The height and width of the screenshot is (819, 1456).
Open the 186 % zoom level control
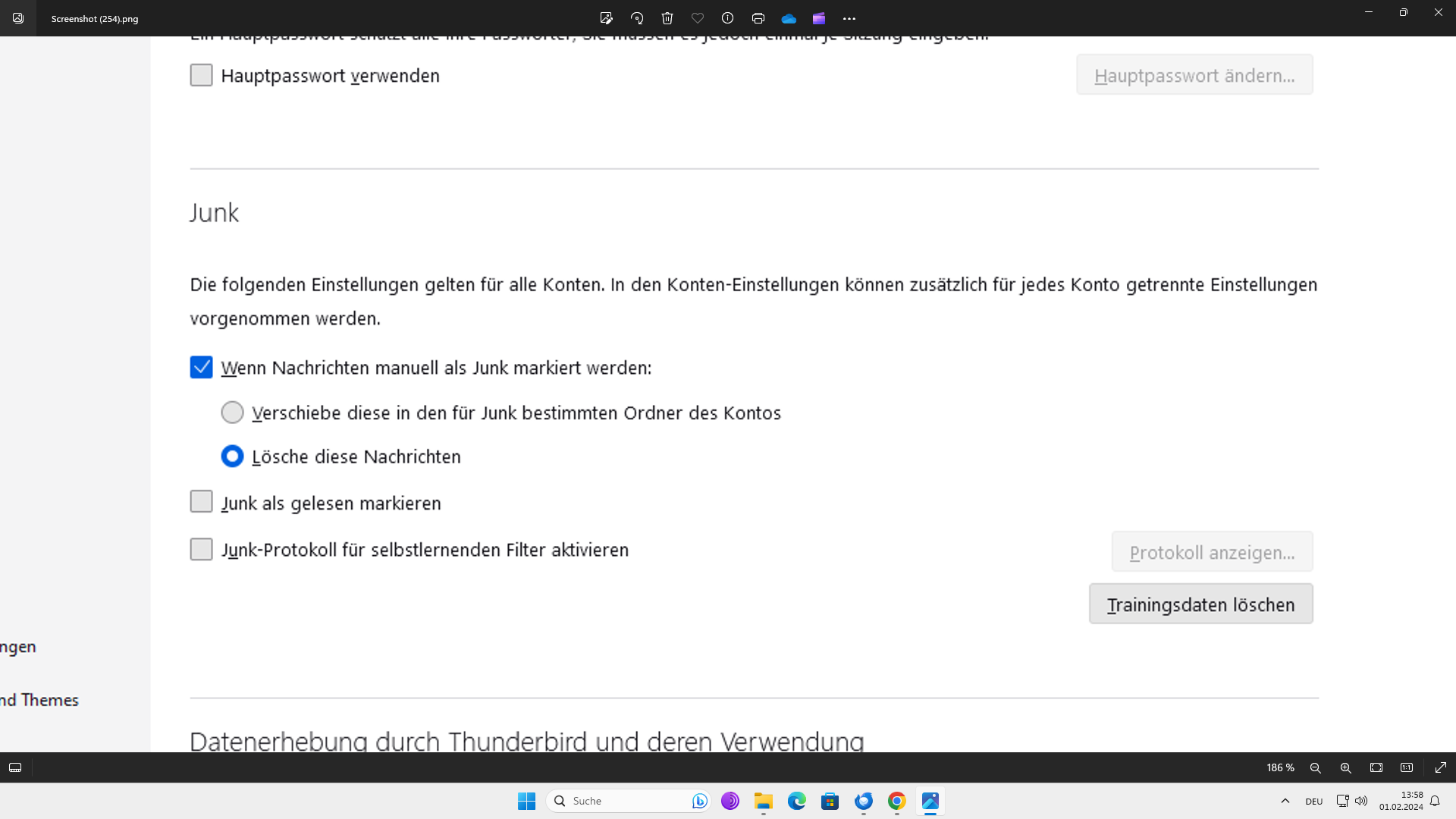point(1280,767)
